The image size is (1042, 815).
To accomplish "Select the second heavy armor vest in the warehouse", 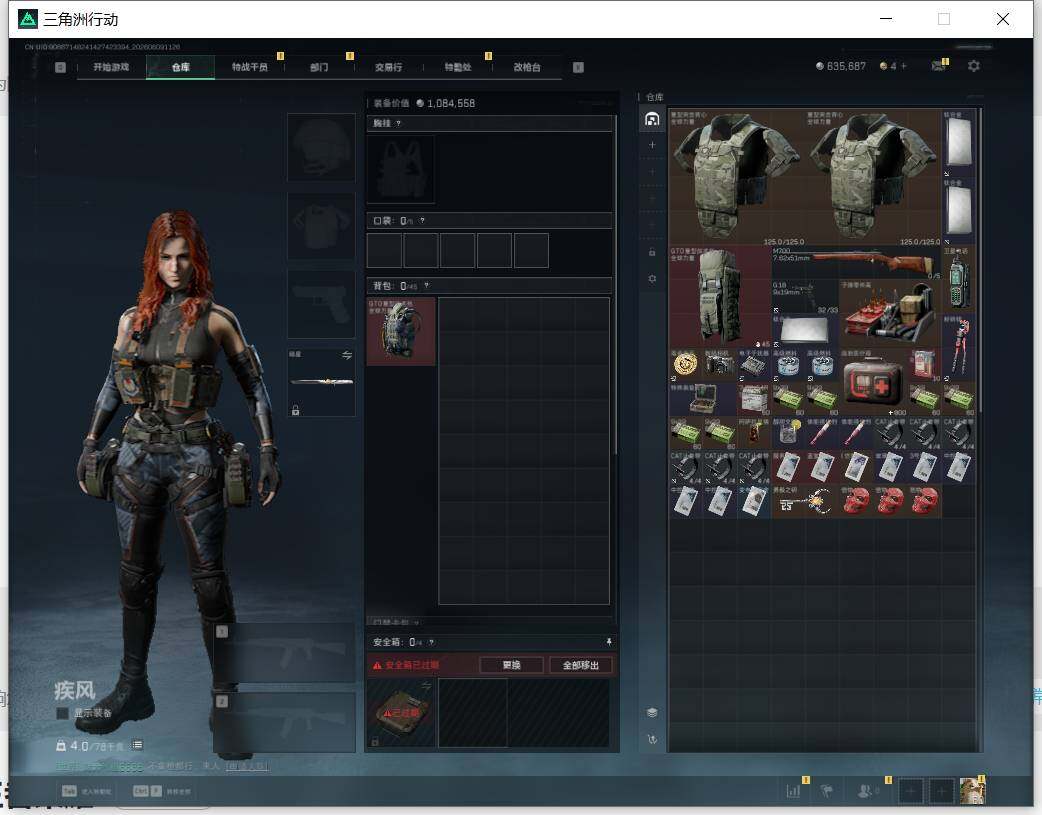I will (873, 177).
